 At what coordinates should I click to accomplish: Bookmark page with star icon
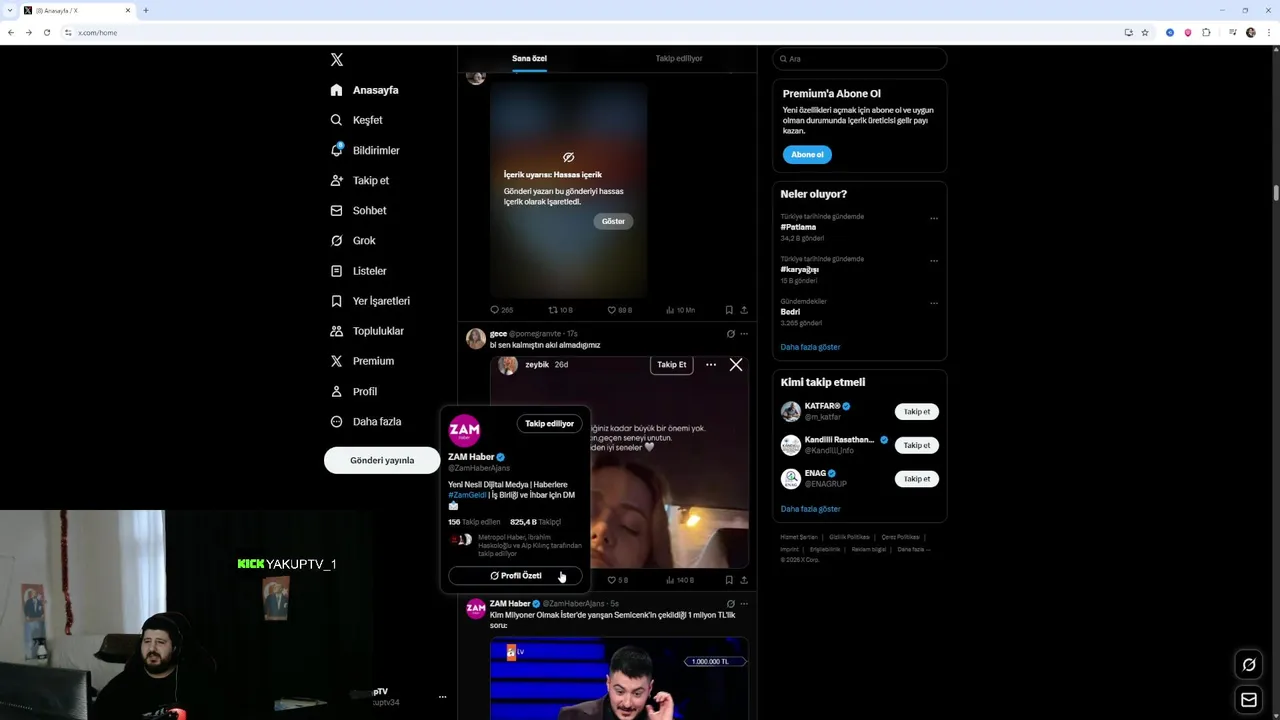[1145, 32]
